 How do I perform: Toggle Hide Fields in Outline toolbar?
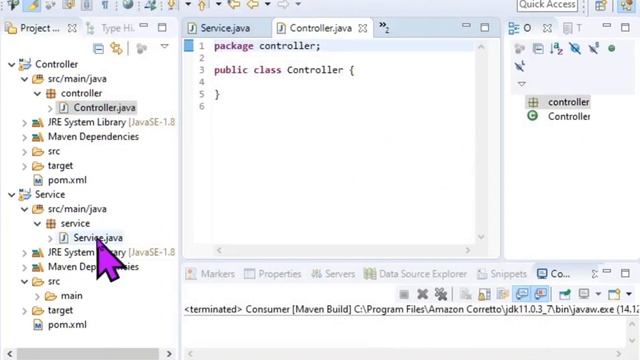pyautogui.click(x=575, y=49)
